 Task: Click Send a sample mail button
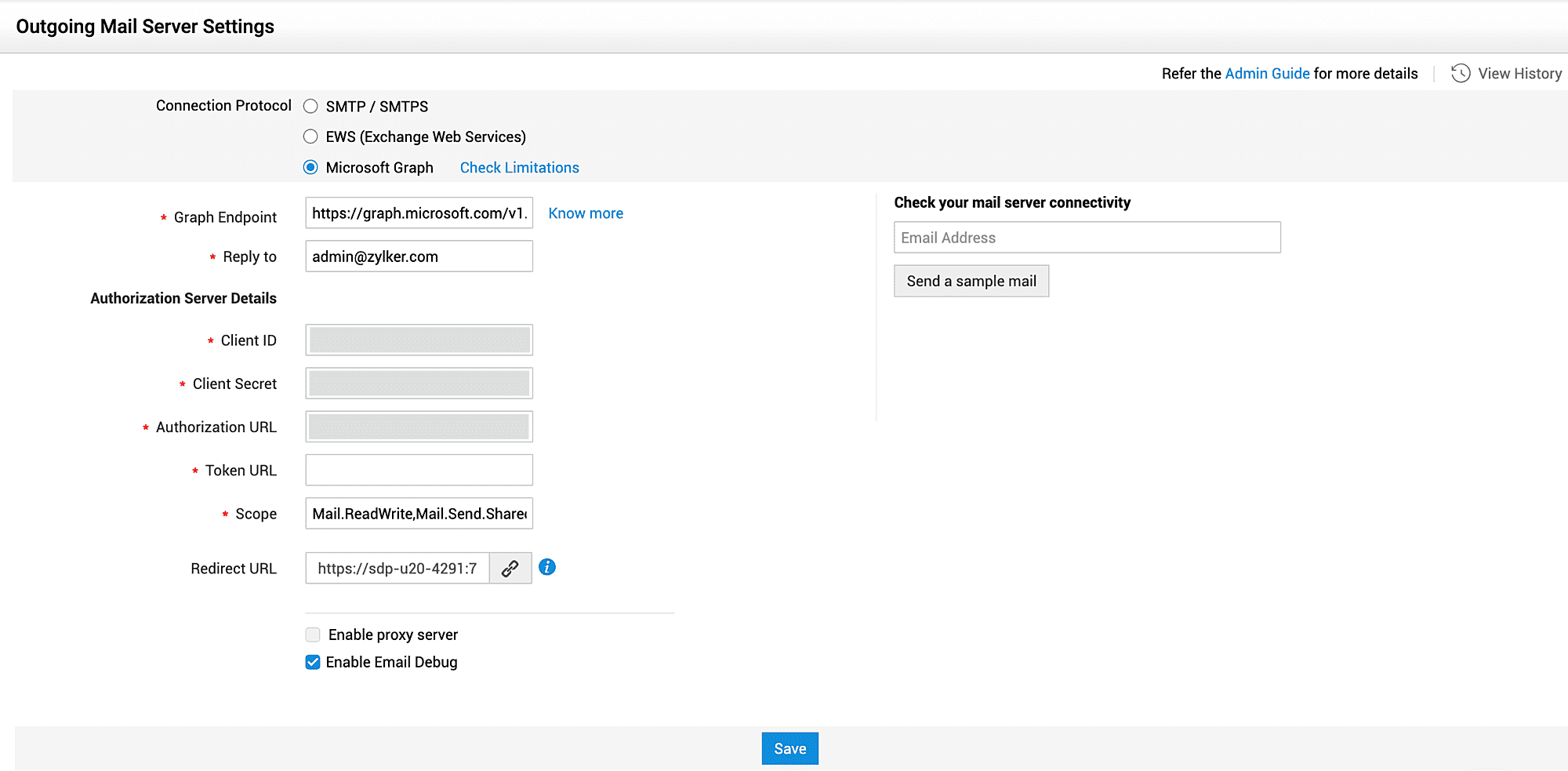[x=971, y=281]
